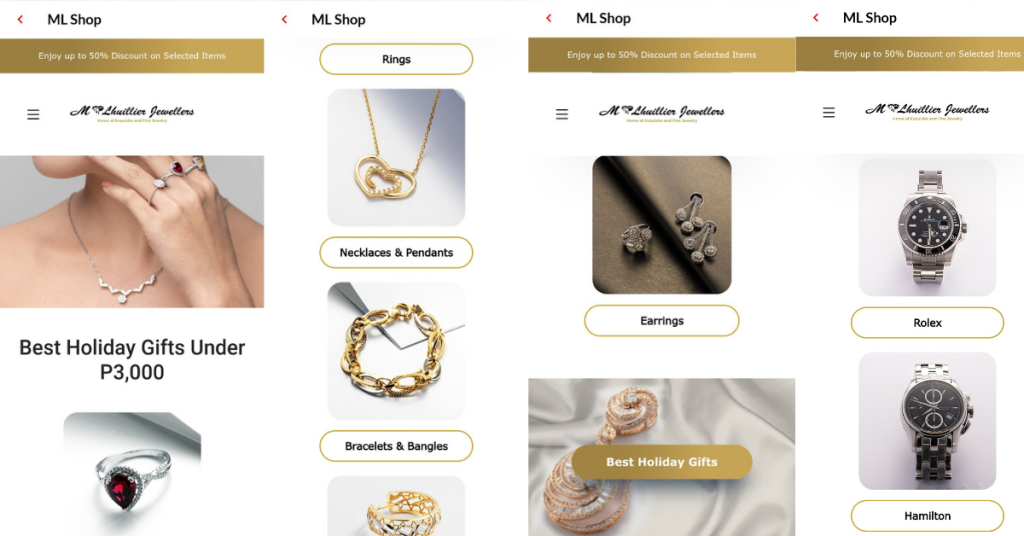
Task: Tap the Rolex Submariner watch image
Action: click(x=927, y=227)
